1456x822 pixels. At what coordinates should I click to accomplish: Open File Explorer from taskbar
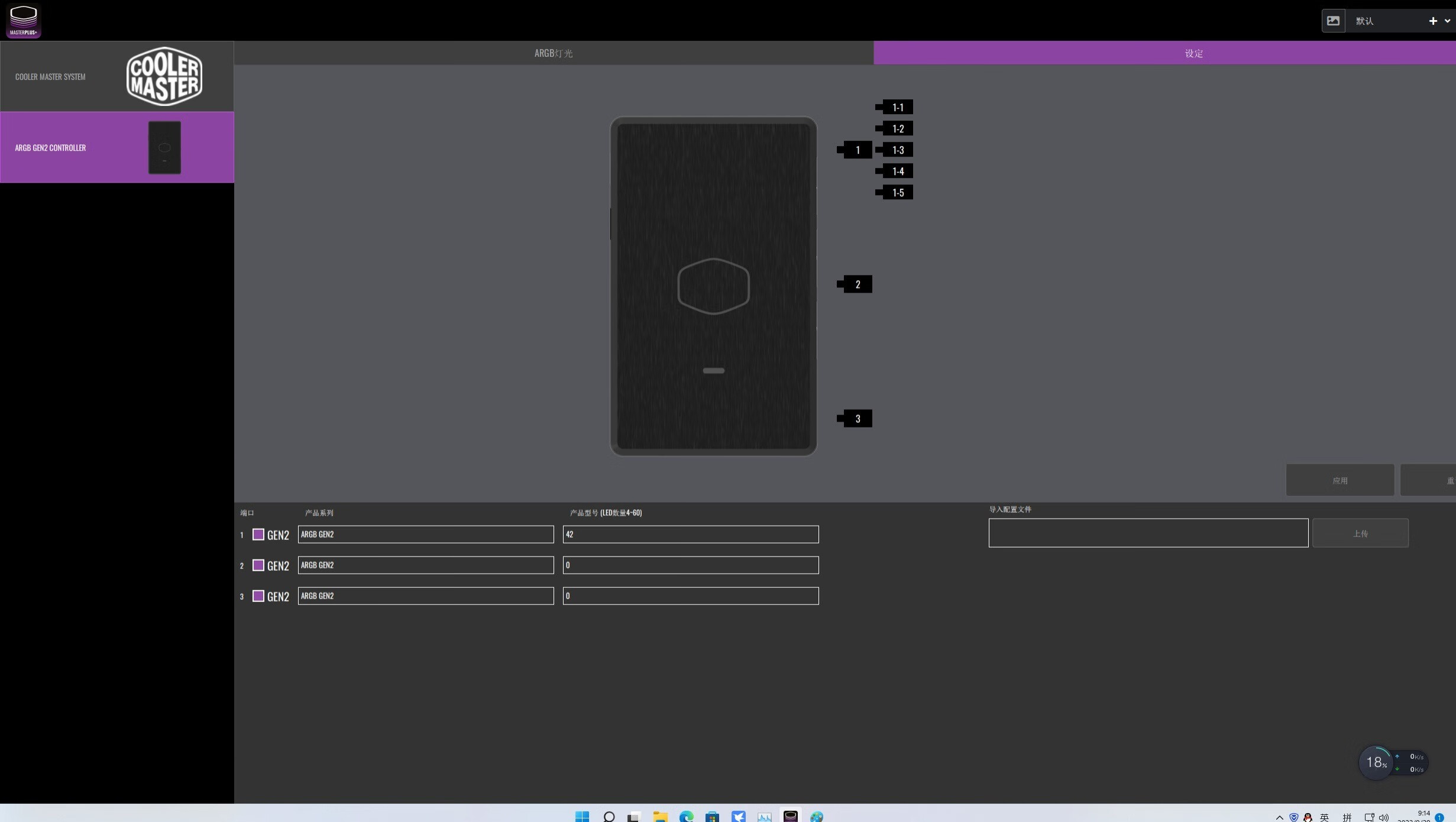pyautogui.click(x=660, y=816)
